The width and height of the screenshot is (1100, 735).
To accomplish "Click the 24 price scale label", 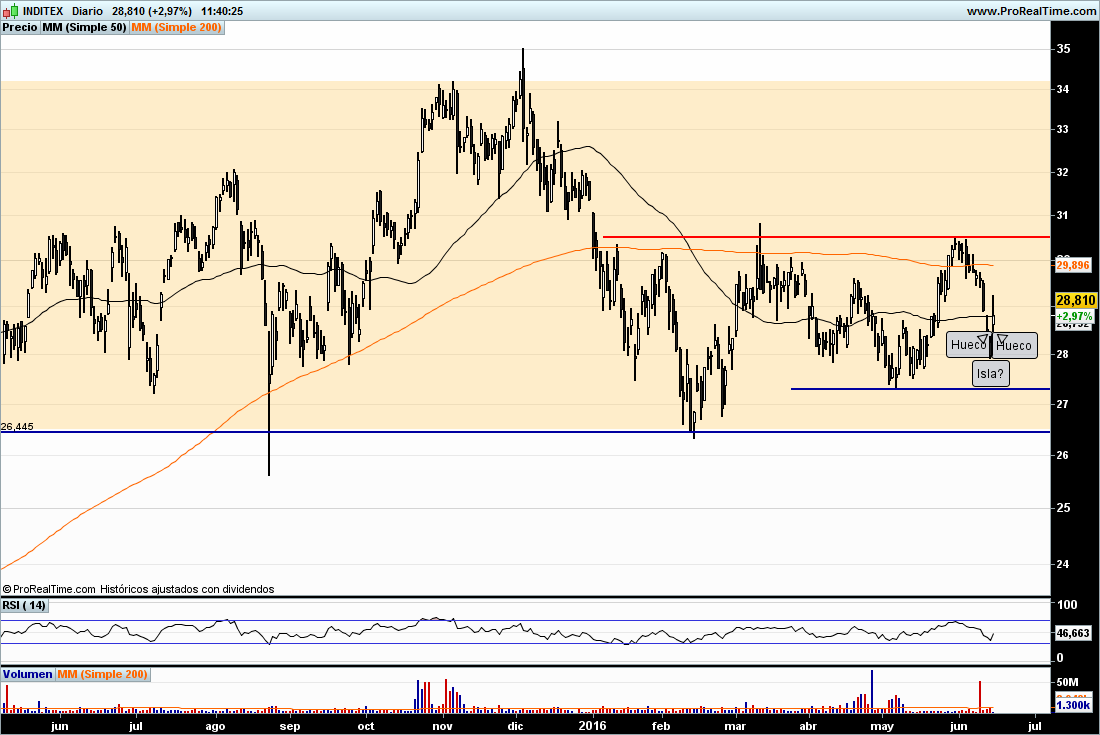I will 1064,564.
